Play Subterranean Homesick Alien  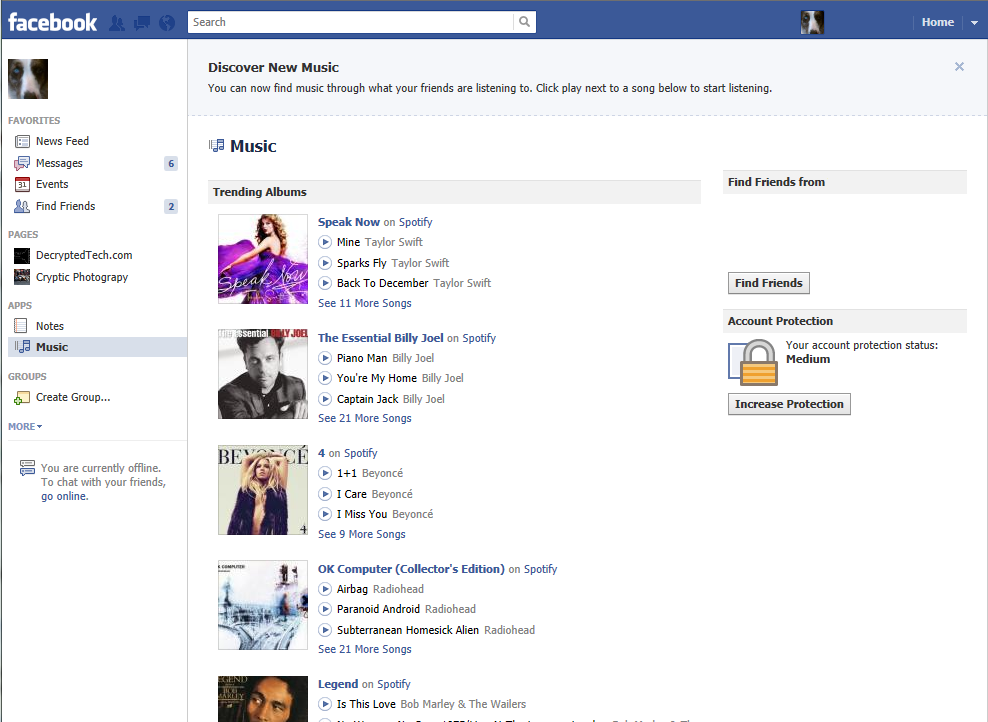coord(325,630)
